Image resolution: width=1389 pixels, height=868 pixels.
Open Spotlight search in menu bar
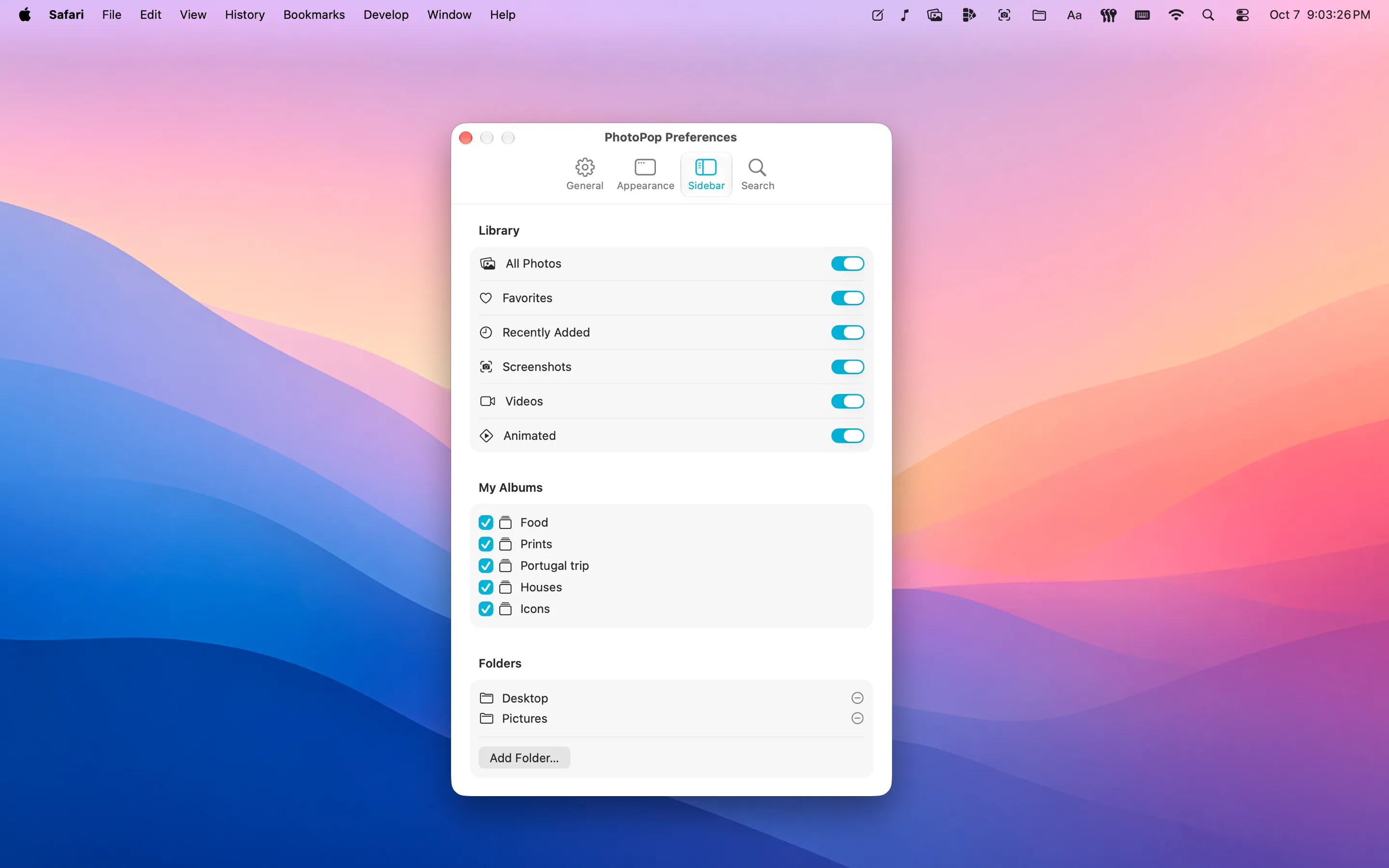[1208, 15]
